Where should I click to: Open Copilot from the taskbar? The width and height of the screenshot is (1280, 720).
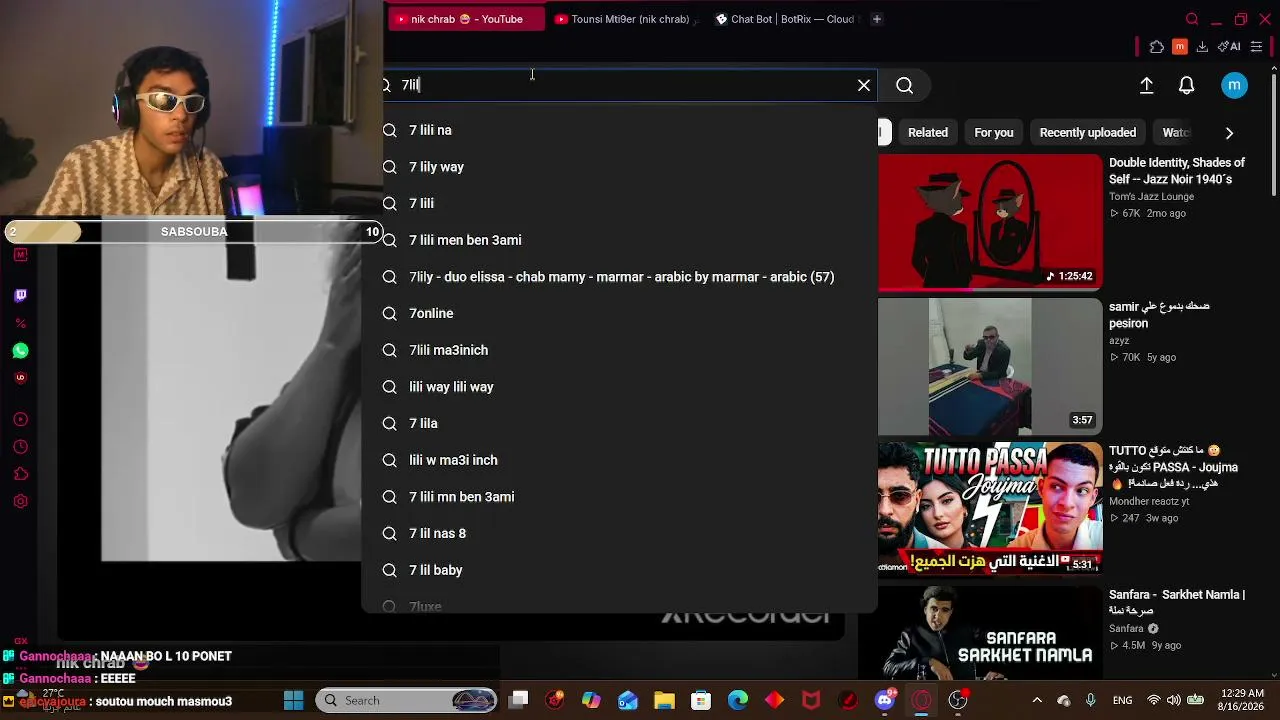[x=591, y=700]
